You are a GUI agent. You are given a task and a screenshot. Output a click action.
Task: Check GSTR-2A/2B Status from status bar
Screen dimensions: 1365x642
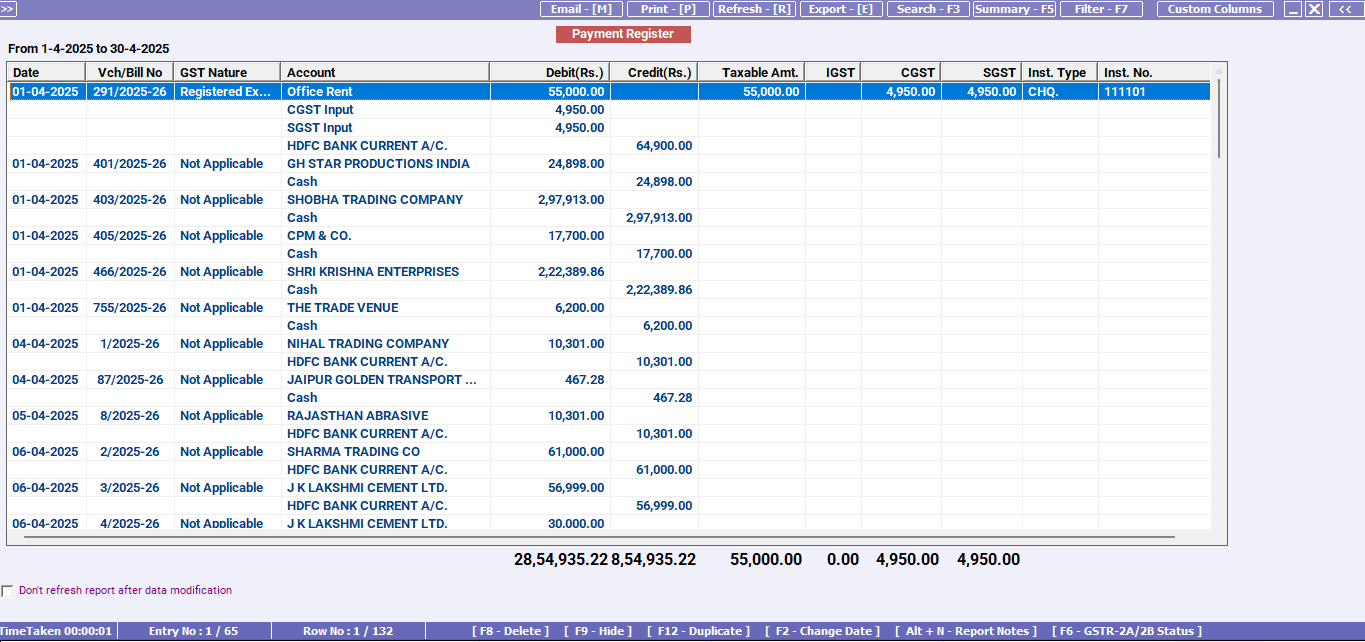tap(1125, 630)
